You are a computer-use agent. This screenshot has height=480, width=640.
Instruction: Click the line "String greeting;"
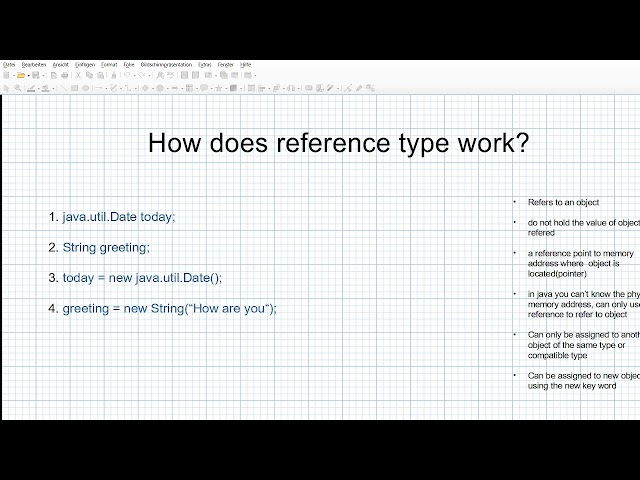[x=106, y=248]
